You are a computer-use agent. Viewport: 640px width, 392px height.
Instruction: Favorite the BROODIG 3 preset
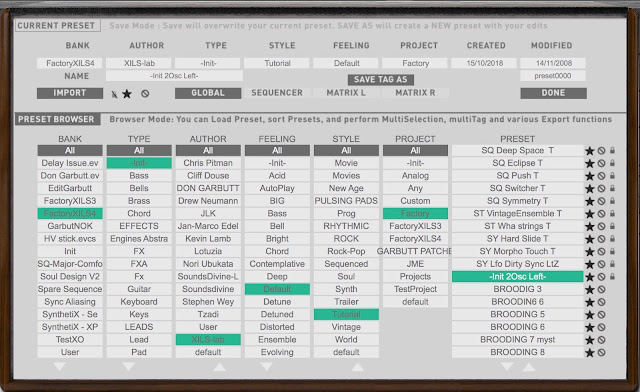(x=589, y=290)
